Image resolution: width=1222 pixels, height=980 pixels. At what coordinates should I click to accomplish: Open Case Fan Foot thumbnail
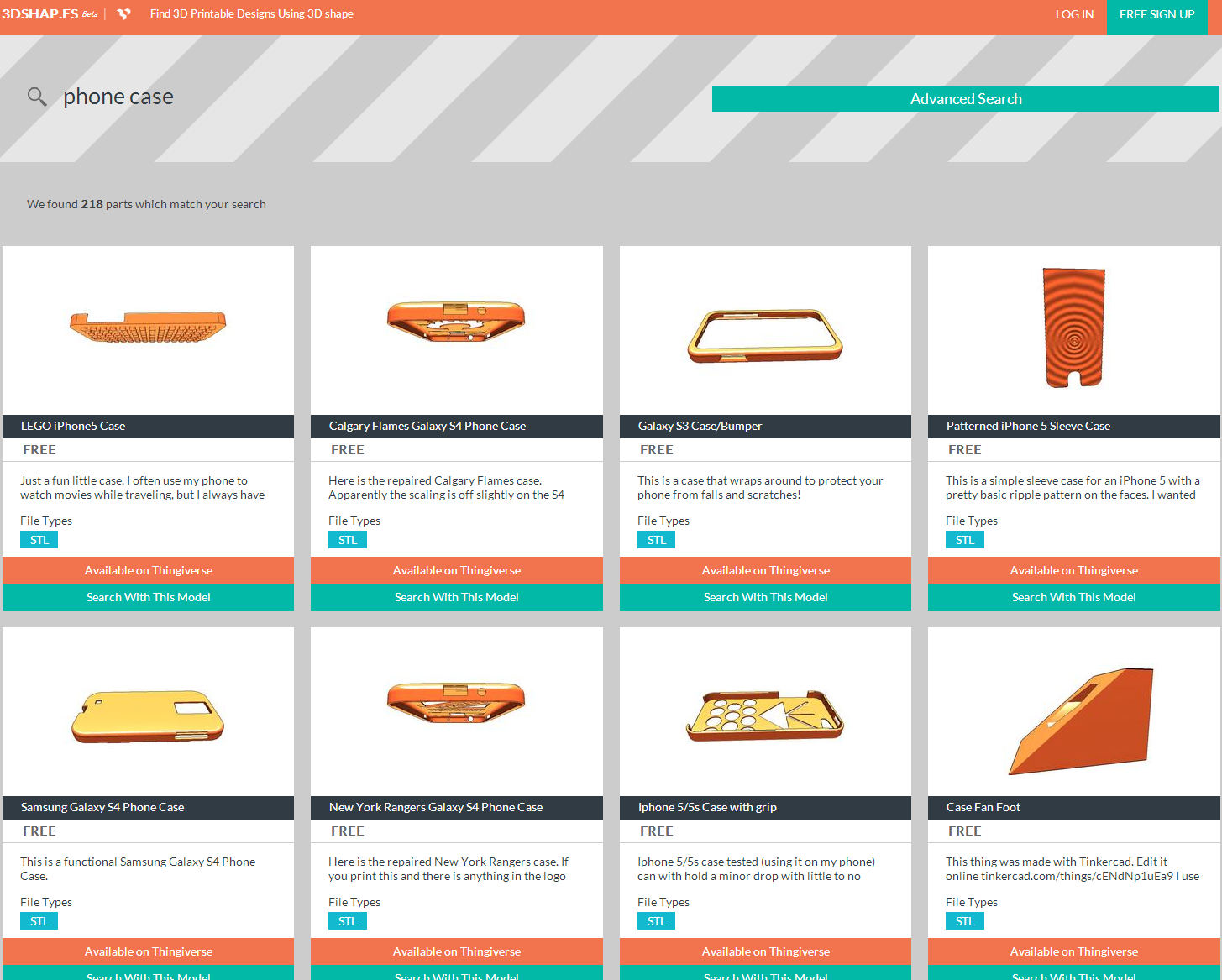coord(1073,711)
